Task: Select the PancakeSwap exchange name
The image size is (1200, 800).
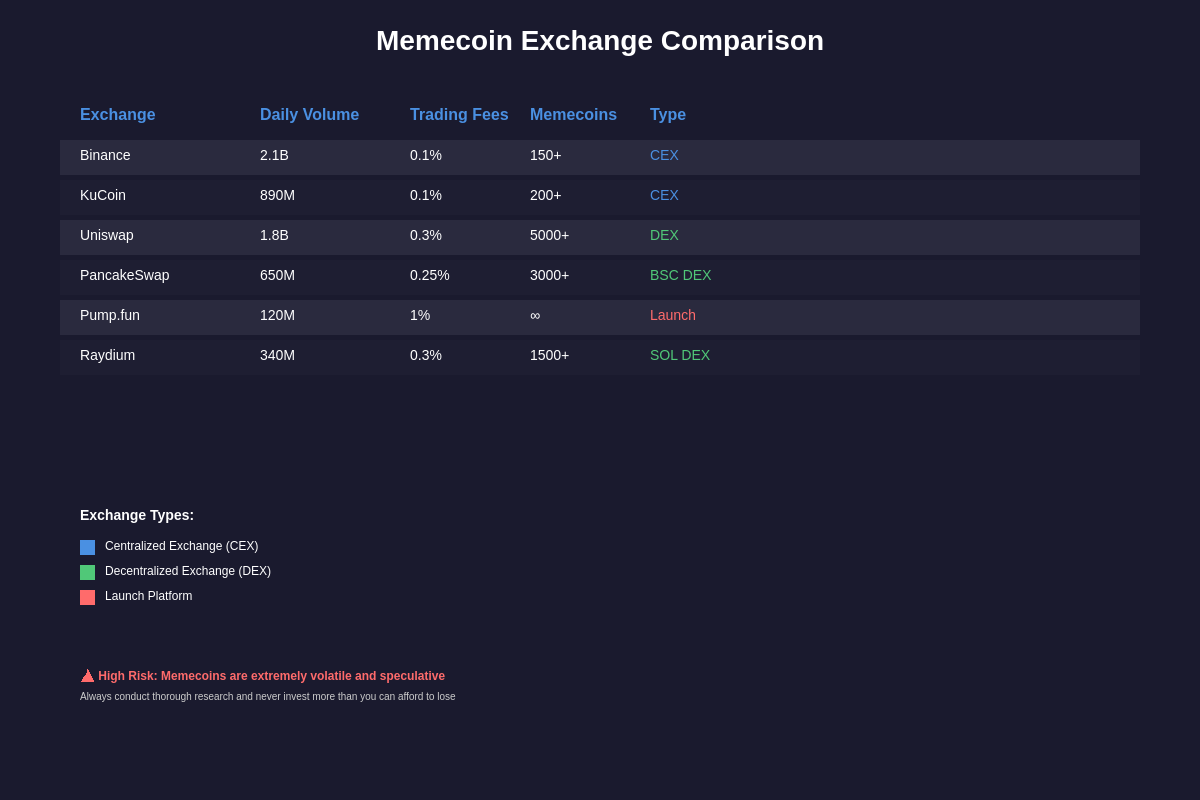Action: pyautogui.click(x=125, y=275)
